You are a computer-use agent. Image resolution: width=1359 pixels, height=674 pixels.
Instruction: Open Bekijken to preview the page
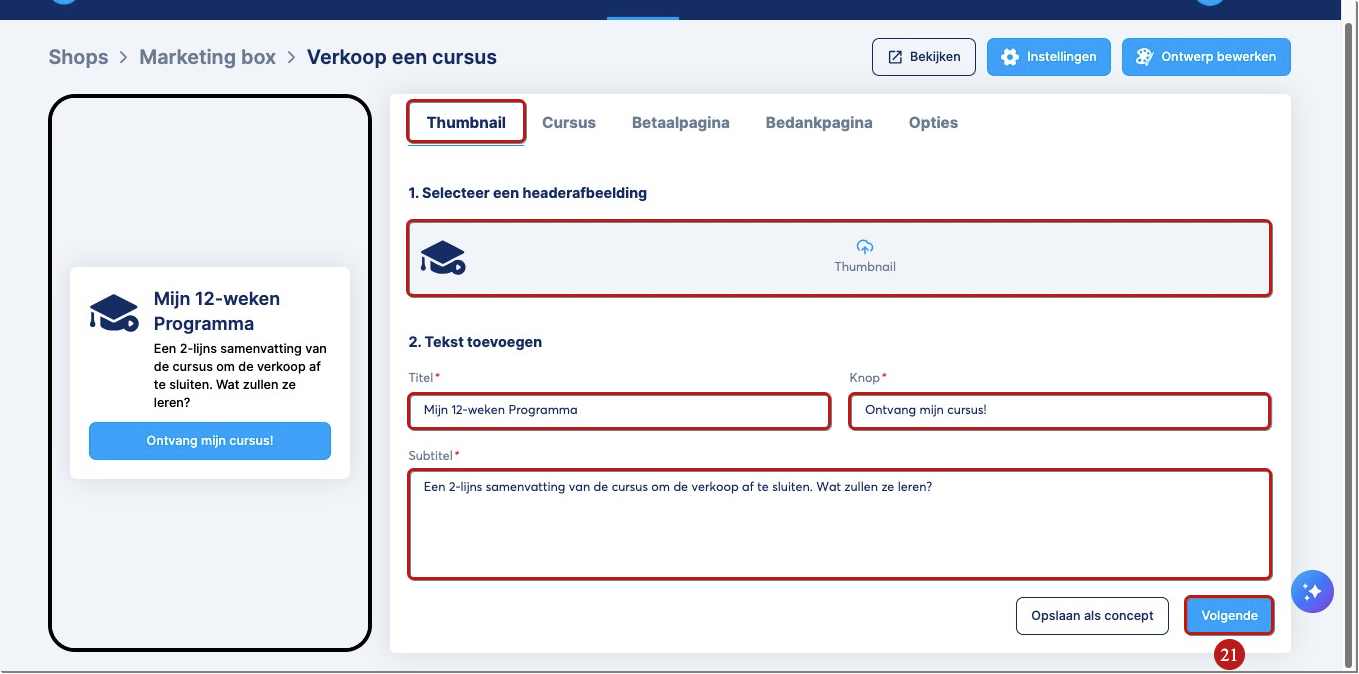pyautogui.click(x=924, y=57)
